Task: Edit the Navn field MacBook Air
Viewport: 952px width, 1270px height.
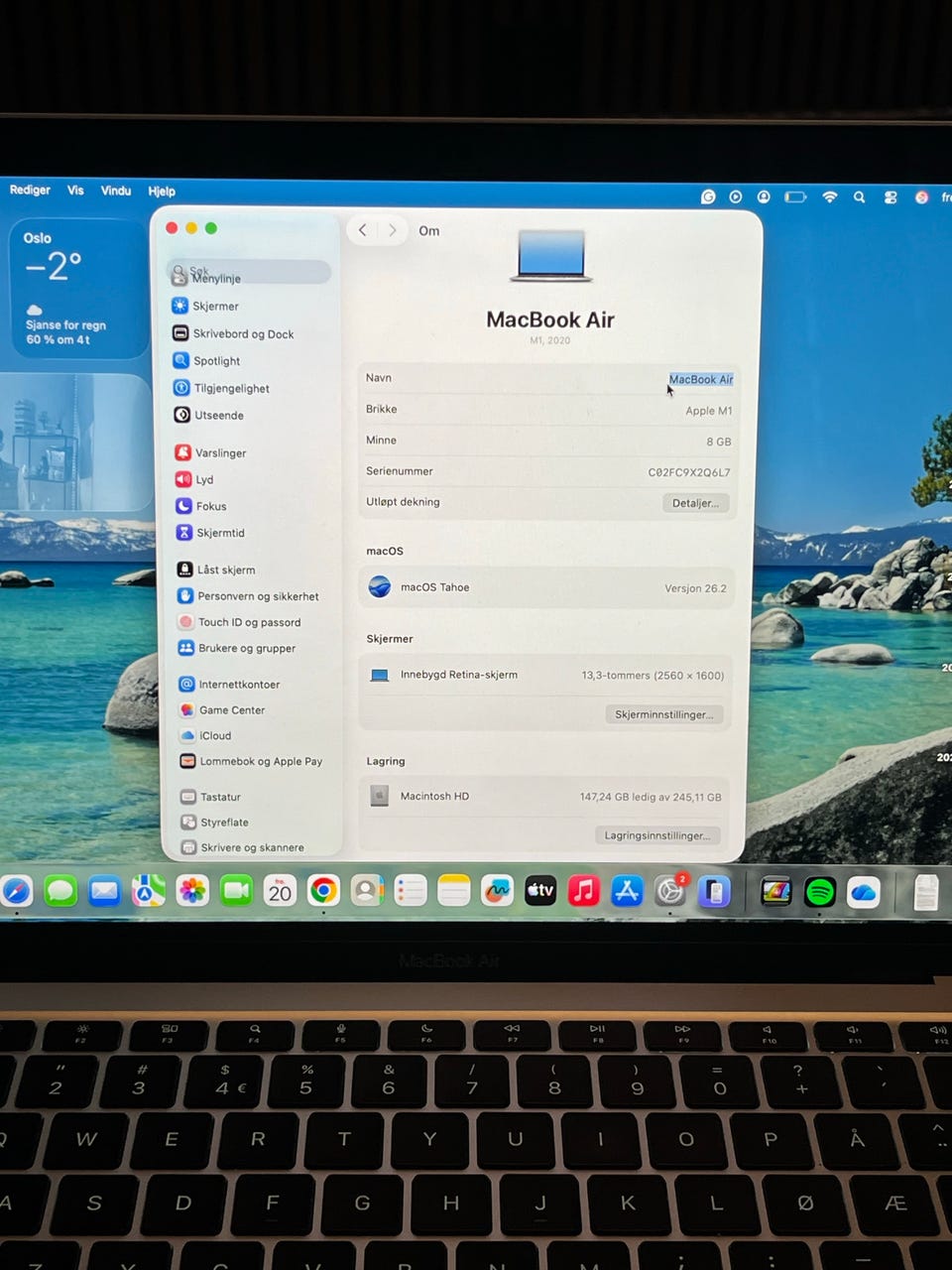Action: pos(700,379)
